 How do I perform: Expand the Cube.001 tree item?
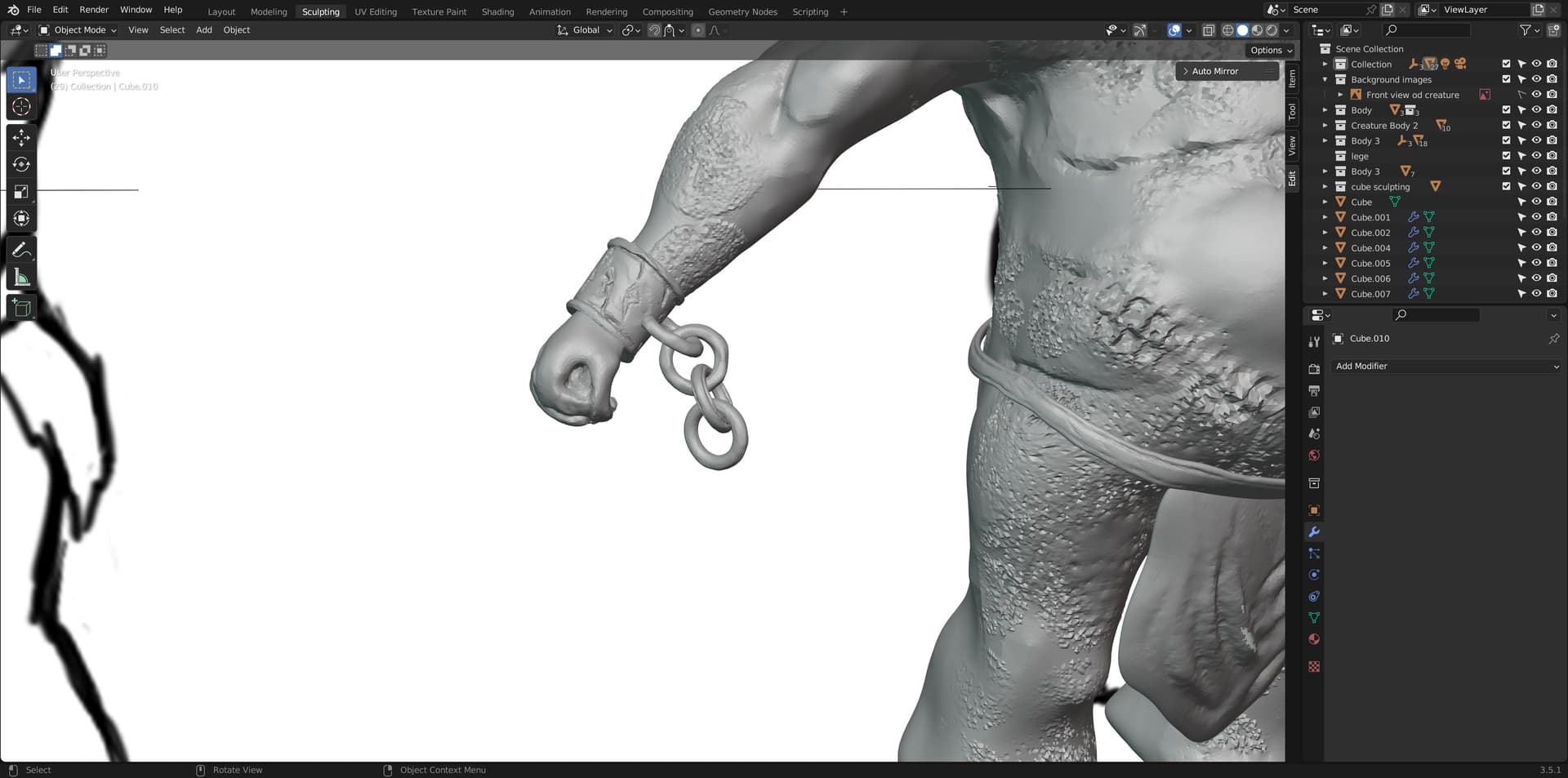coord(1325,217)
